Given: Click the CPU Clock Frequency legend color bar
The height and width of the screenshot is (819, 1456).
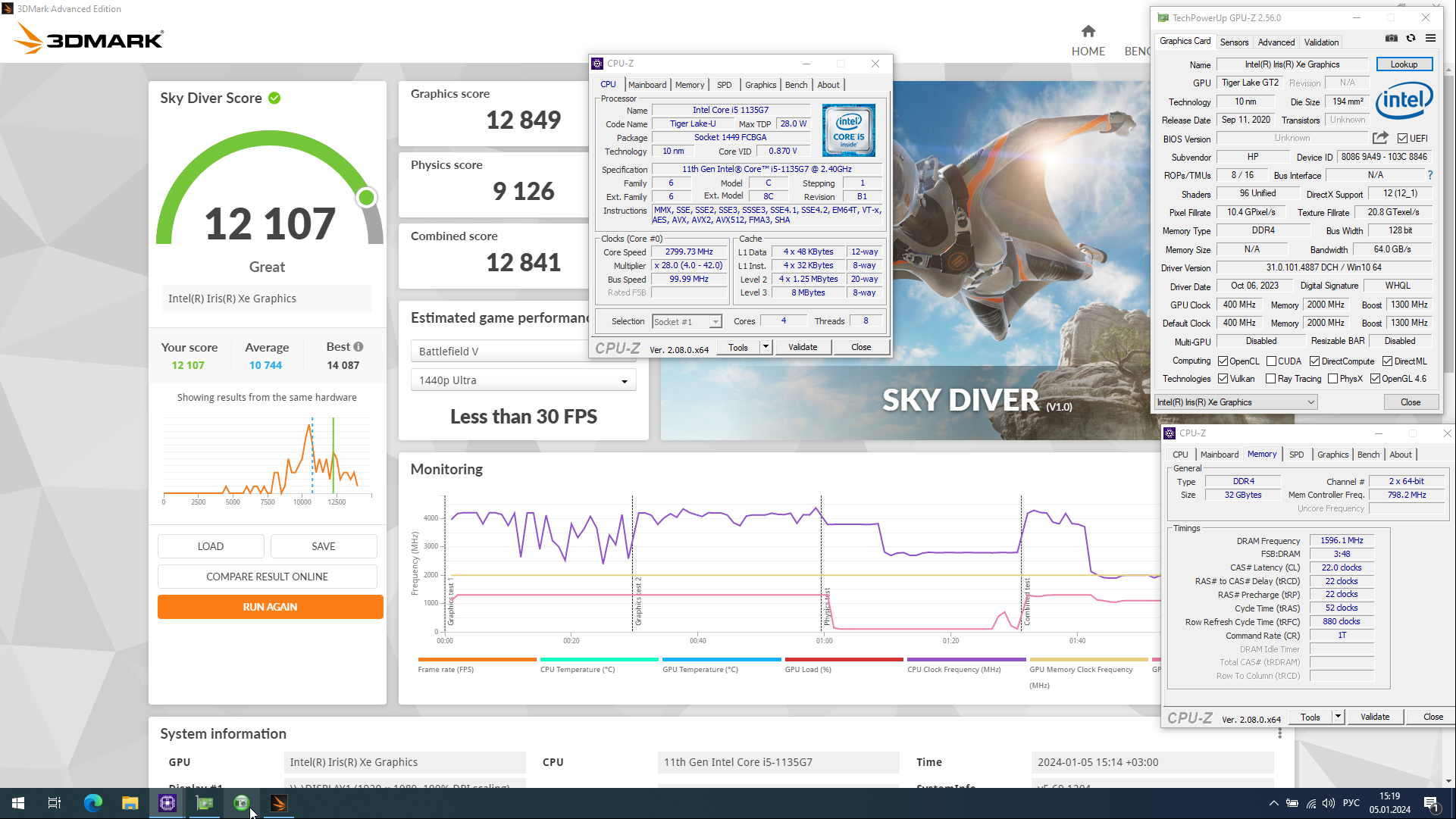Looking at the screenshot, I should pyautogui.click(x=966, y=659).
